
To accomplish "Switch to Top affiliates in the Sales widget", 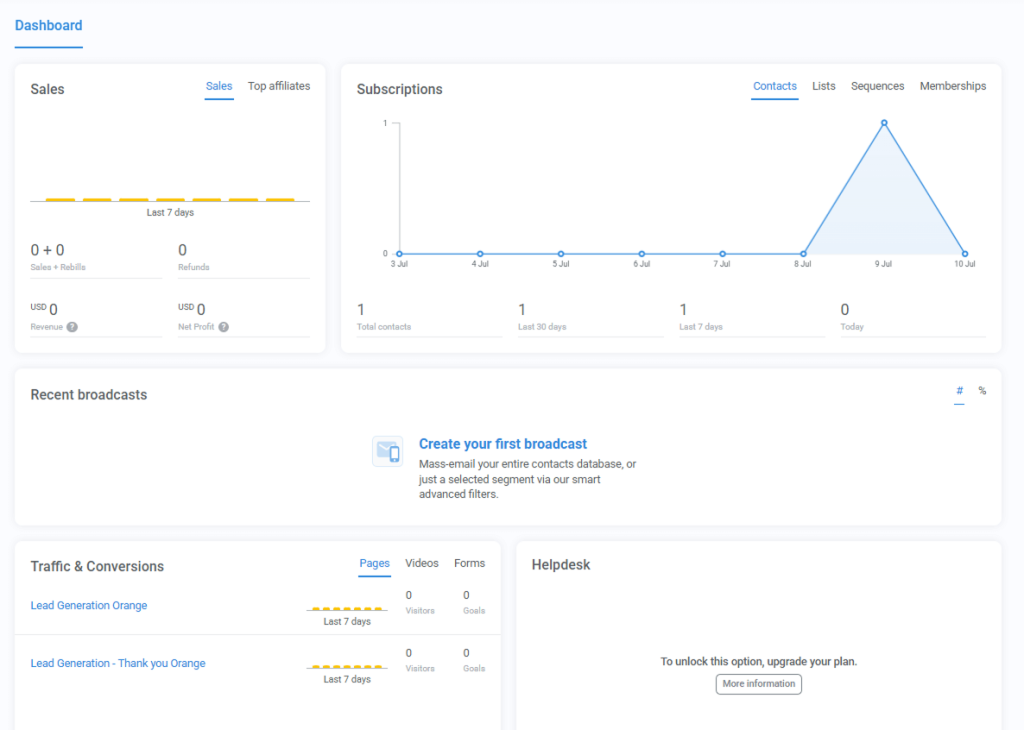I will pos(279,86).
